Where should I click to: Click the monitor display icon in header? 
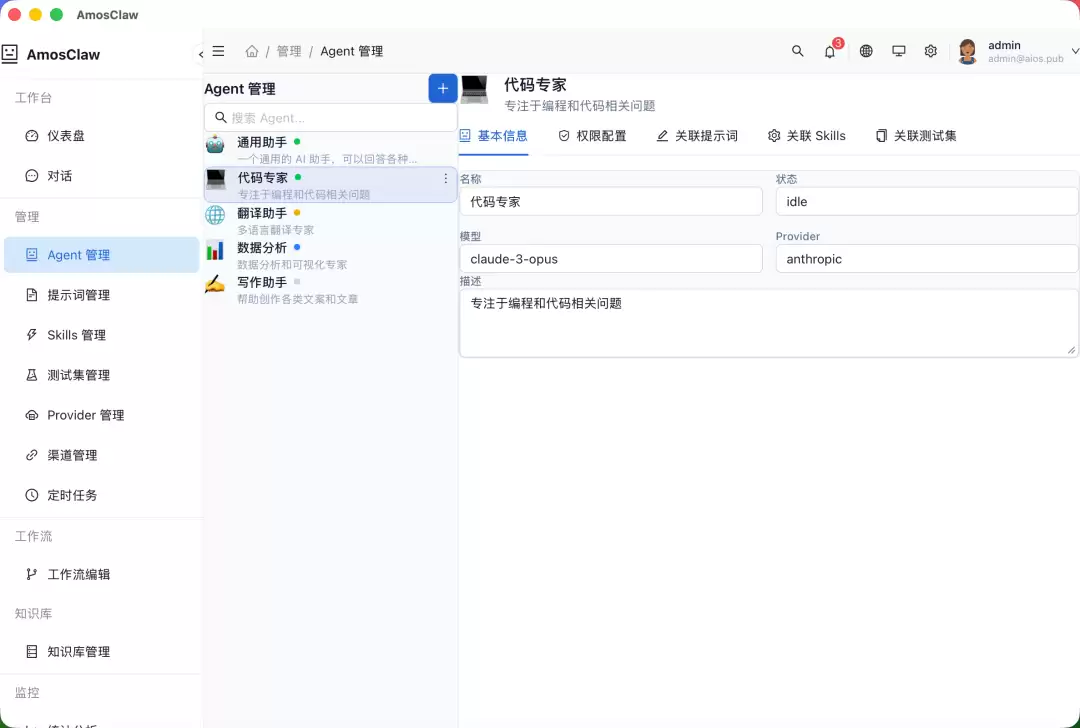click(898, 51)
